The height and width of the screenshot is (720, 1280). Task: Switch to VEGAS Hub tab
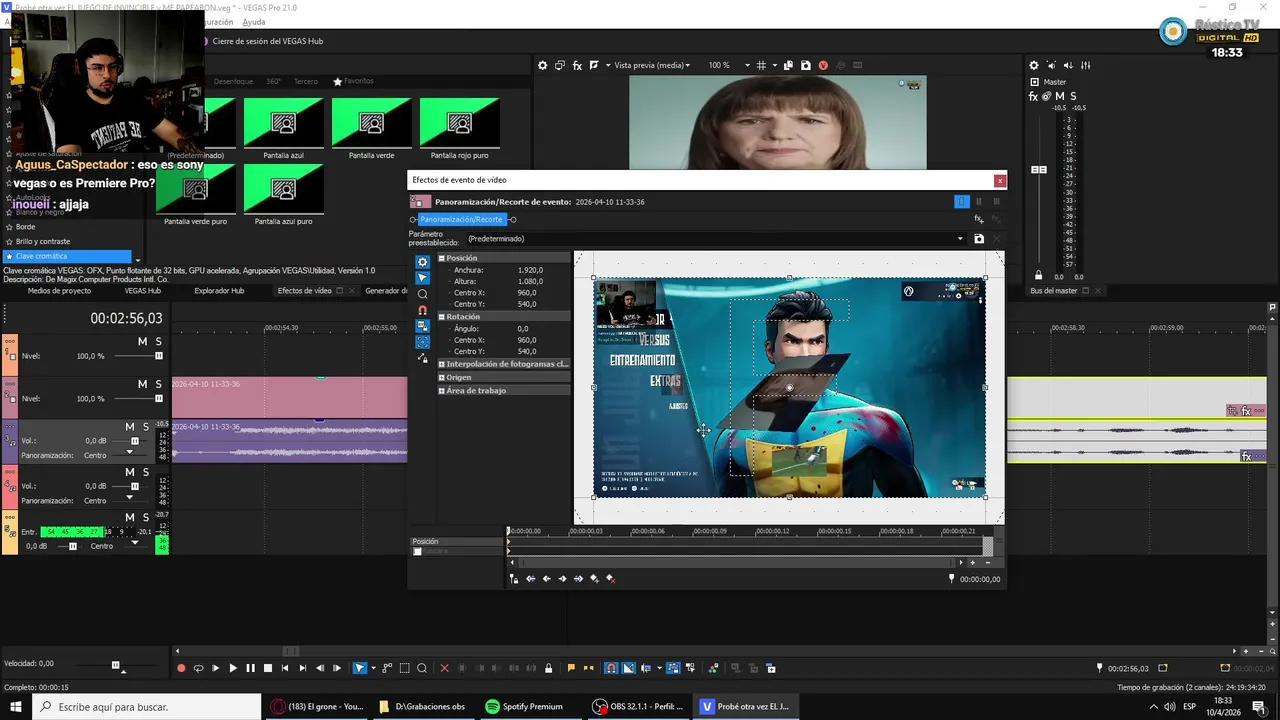pyautogui.click(x=142, y=291)
